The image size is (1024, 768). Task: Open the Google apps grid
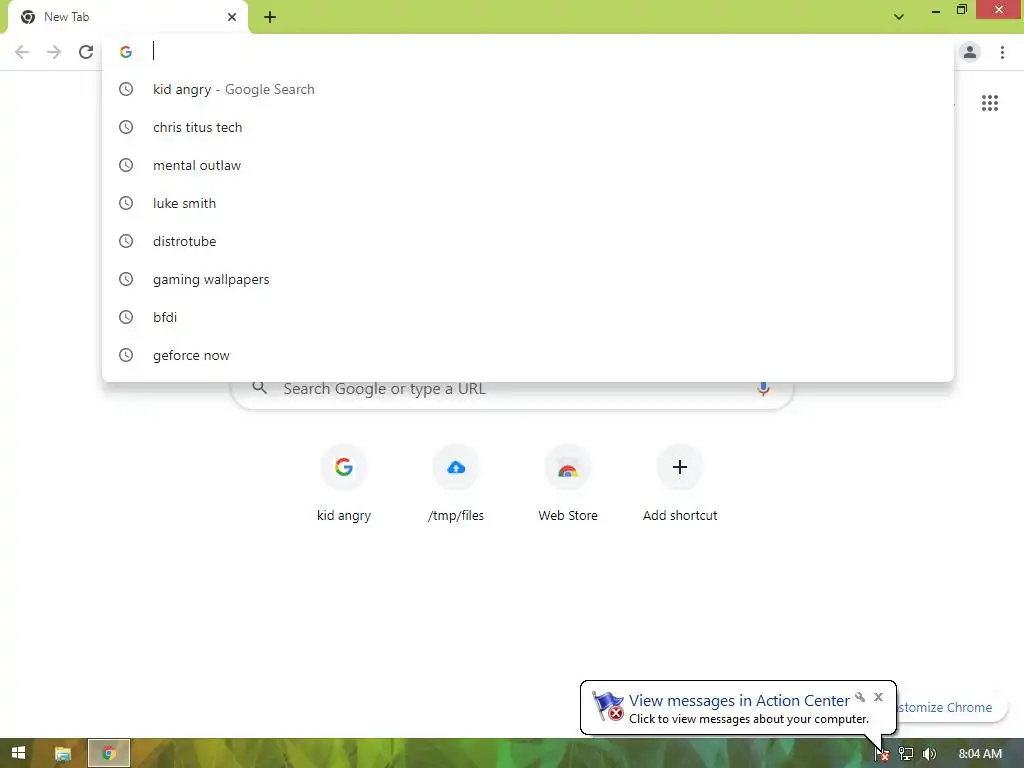coord(990,103)
